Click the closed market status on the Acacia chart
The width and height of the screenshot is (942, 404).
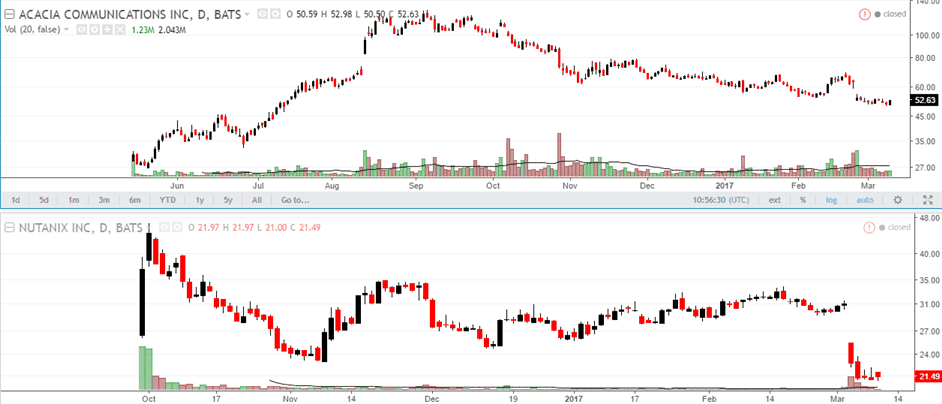pos(890,14)
